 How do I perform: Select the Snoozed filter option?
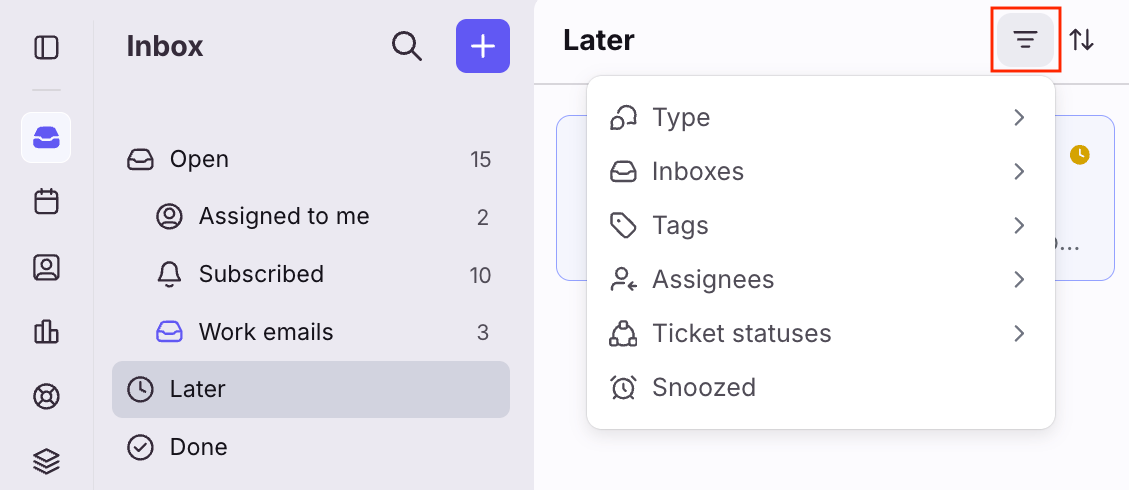[x=820, y=387]
